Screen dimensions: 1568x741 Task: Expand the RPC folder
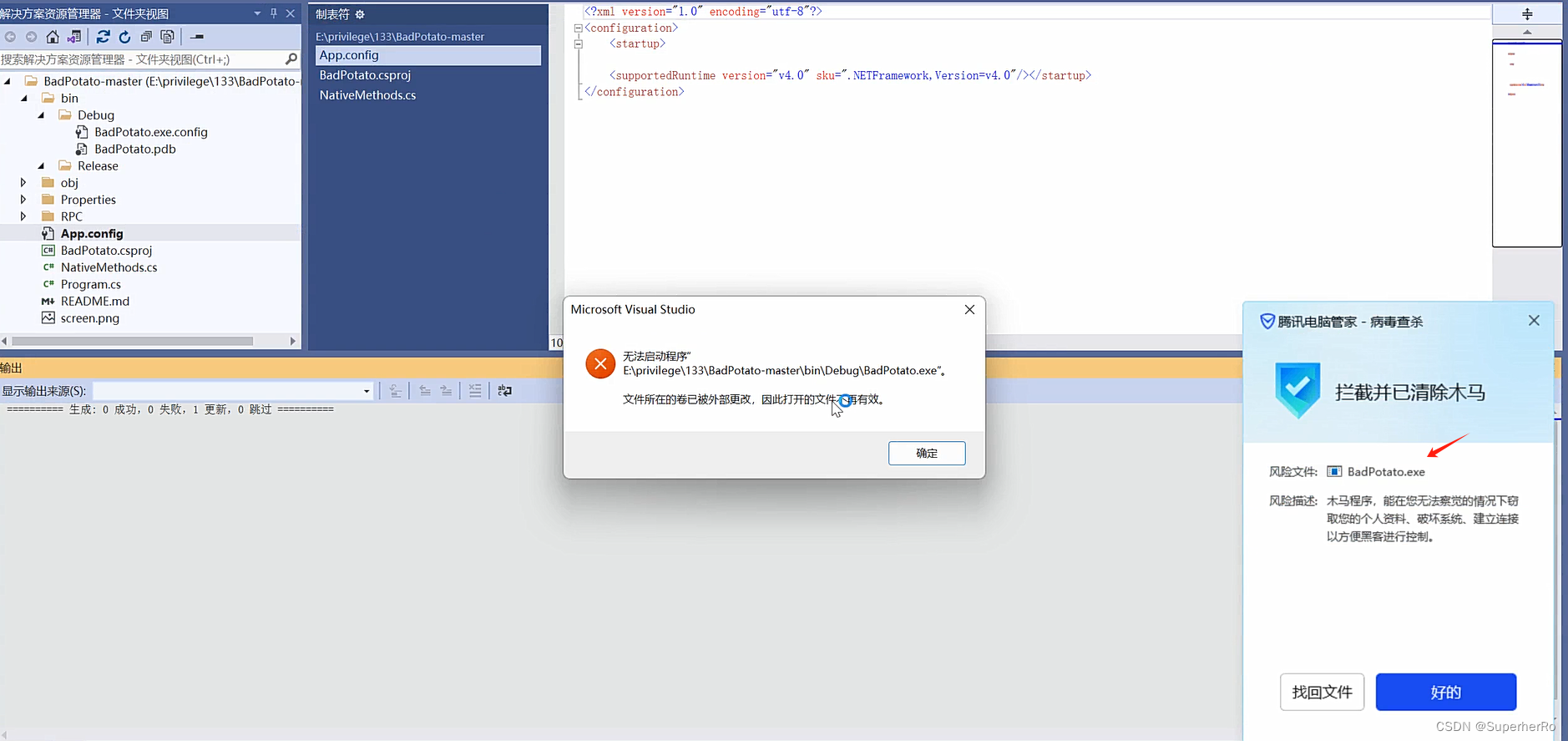pyautogui.click(x=23, y=216)
